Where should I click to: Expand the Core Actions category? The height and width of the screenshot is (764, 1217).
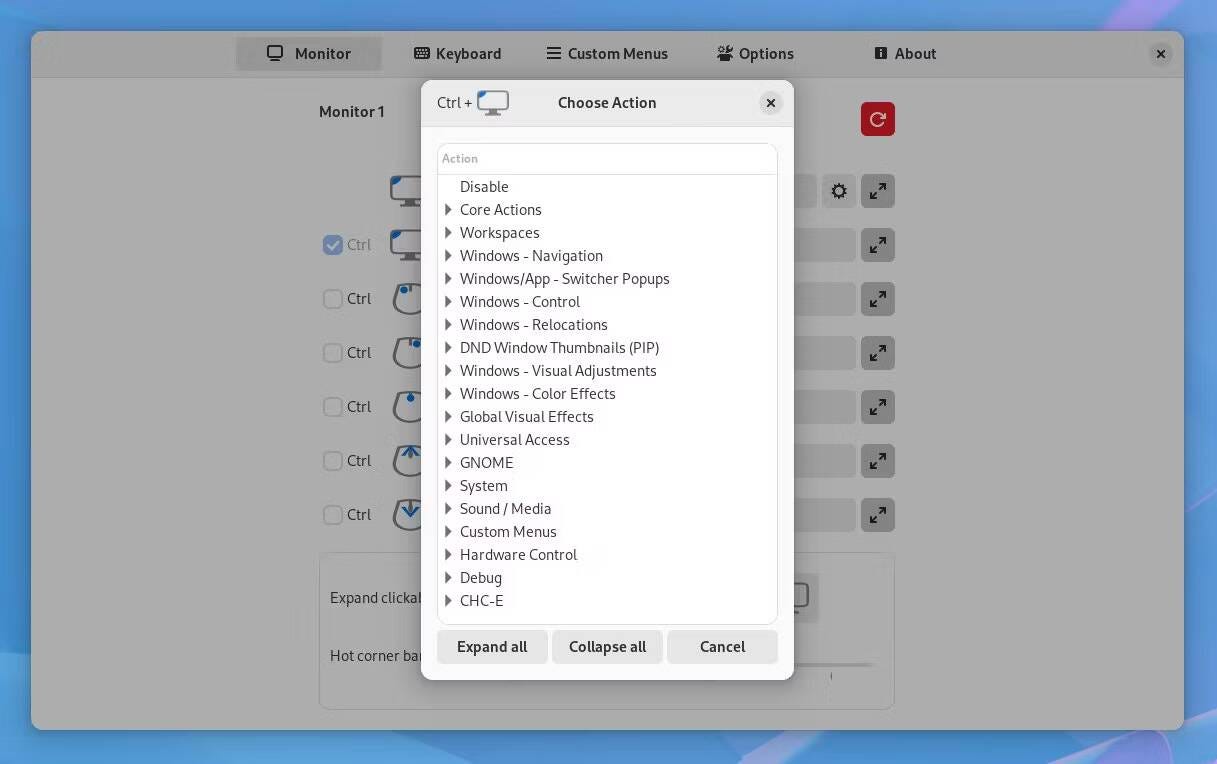coord(448,209)
